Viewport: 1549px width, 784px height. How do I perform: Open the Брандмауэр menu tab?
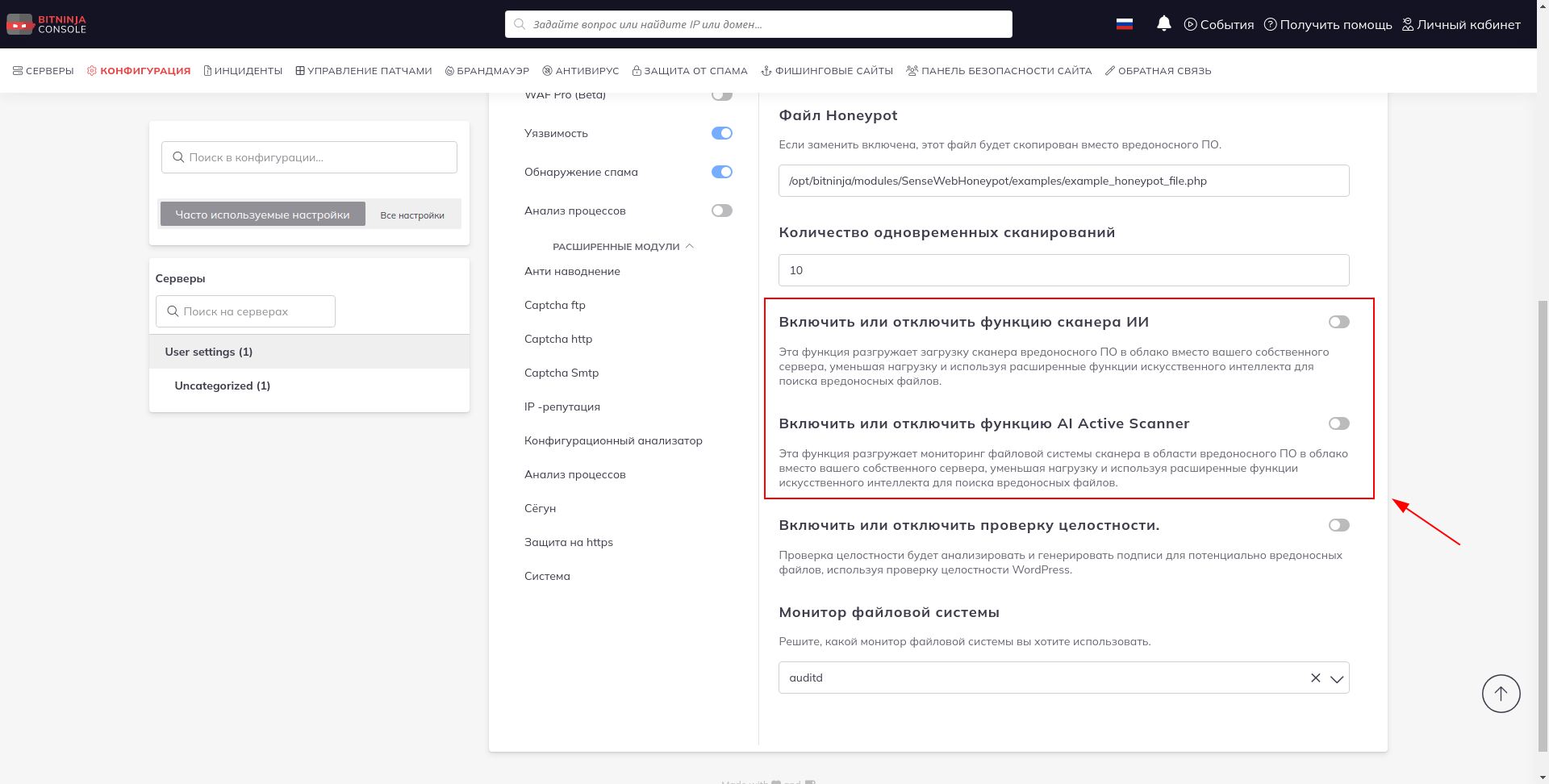487,71
